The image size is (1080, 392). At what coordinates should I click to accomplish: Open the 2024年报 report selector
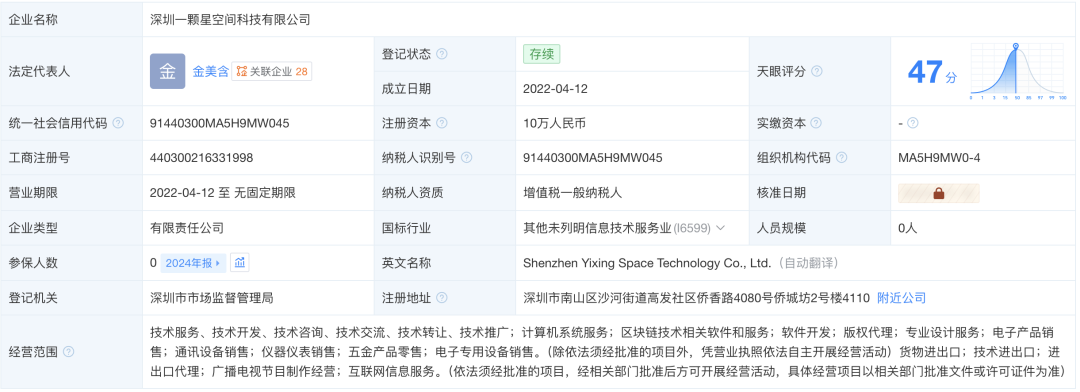pyautogui.click(x=194, y=262)
